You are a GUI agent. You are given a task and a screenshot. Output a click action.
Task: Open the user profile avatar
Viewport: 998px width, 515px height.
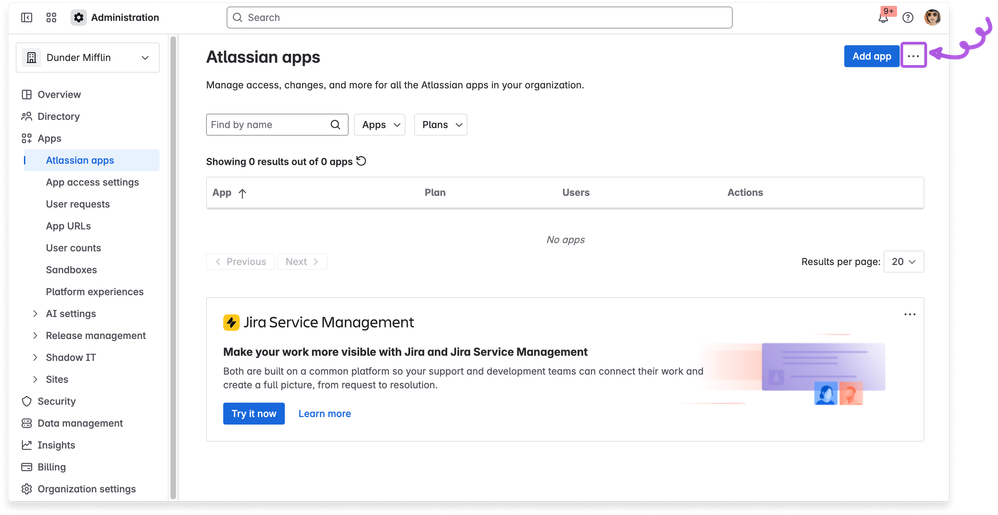click(x=932, y=18)
